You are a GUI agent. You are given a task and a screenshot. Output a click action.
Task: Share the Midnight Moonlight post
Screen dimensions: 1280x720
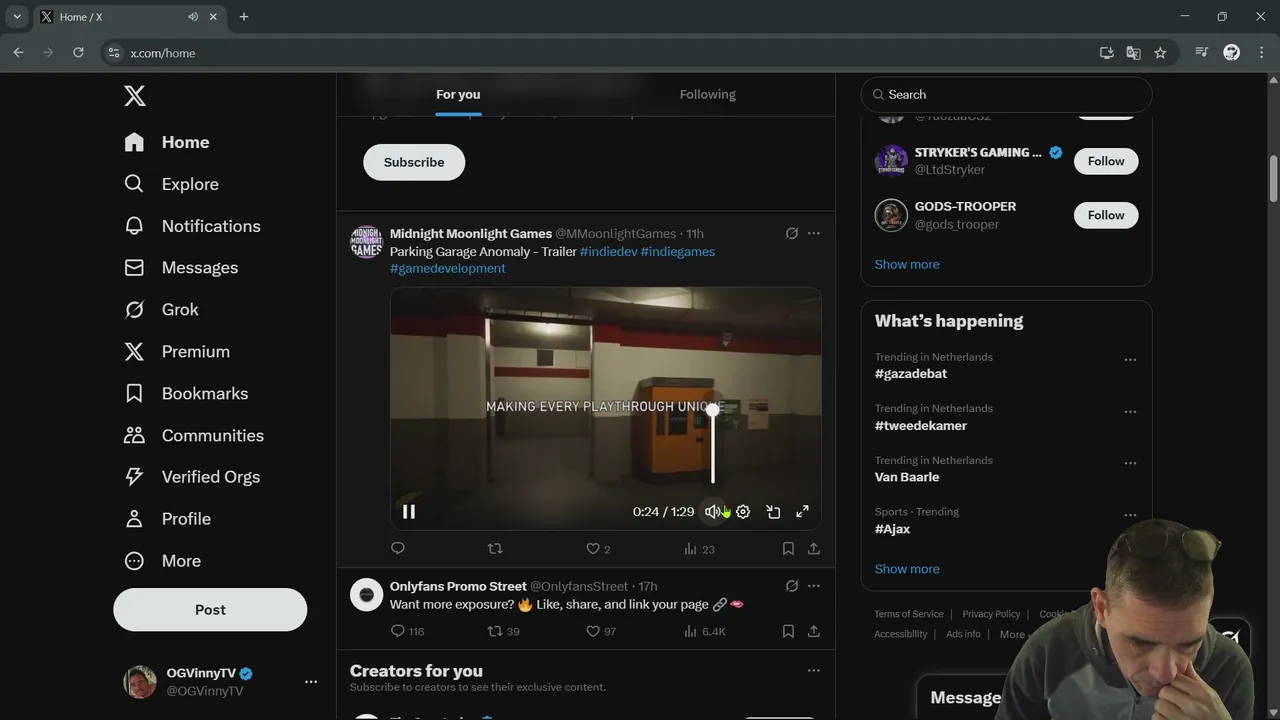point(814,549)
